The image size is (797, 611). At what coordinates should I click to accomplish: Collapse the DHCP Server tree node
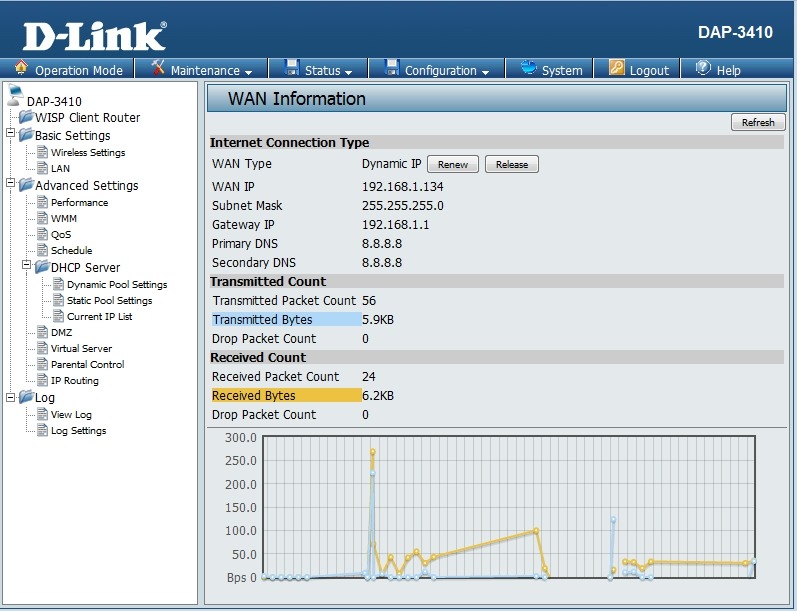coord(26,266)
